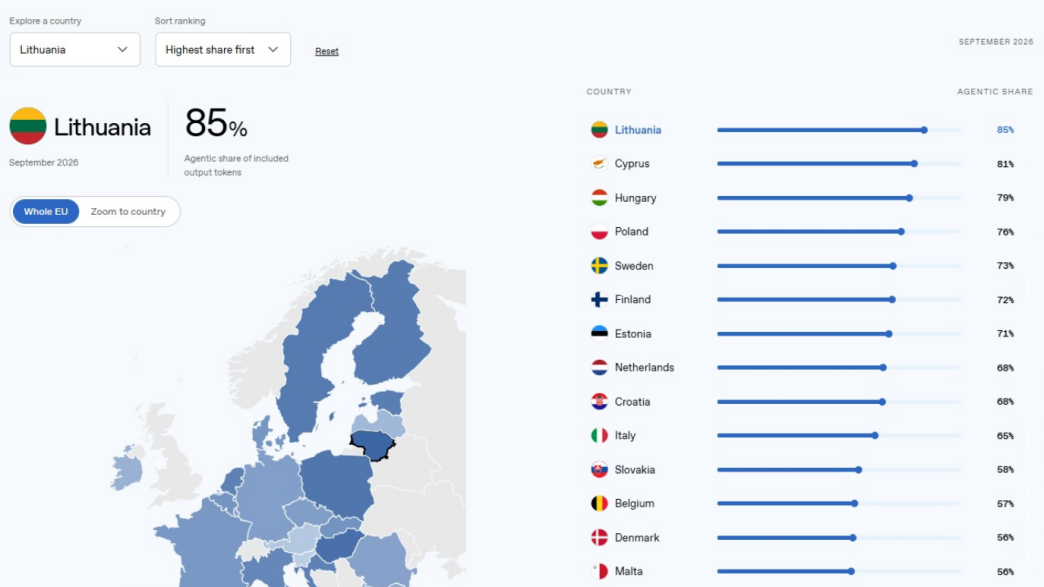Click Lithuania flag in ranking list
Screen dimensions: 1044x587
(x=599, y=130)
